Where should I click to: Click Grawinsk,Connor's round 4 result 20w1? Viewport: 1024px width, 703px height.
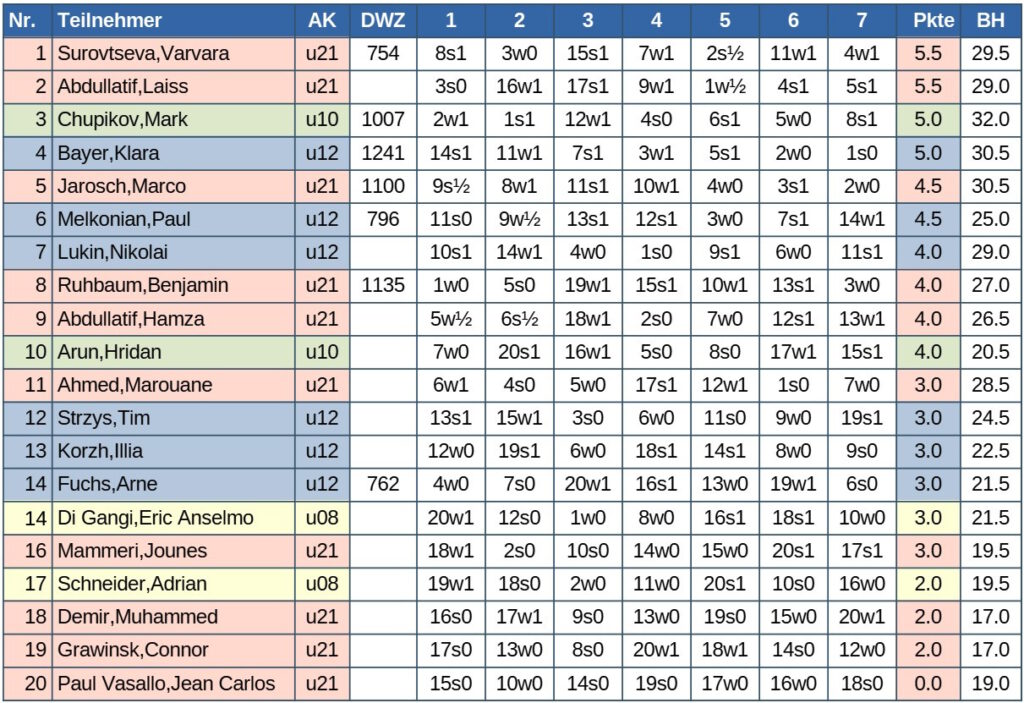coord(656,650)
